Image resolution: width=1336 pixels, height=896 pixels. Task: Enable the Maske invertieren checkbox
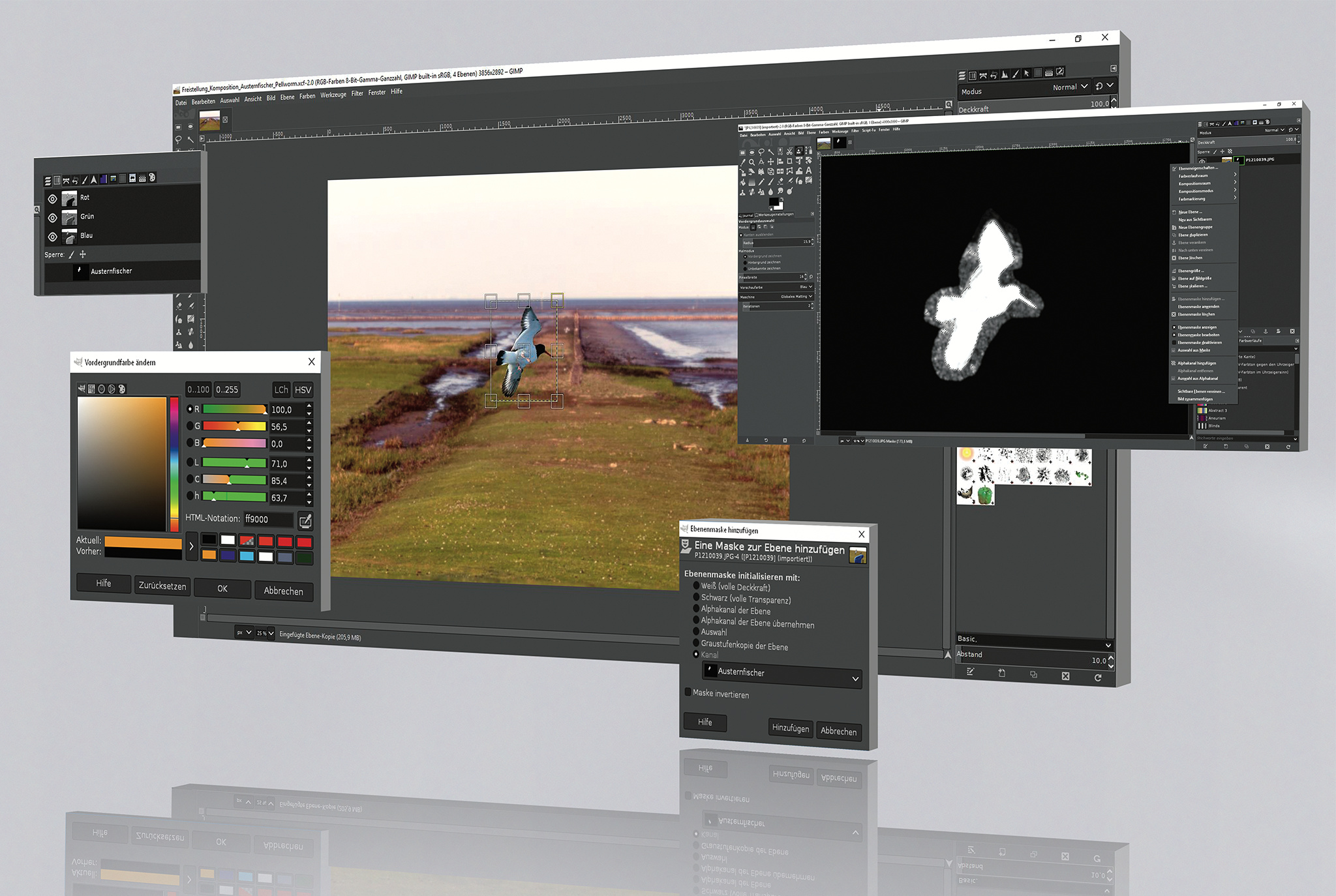pyautogui.click(x=688, y=692)
